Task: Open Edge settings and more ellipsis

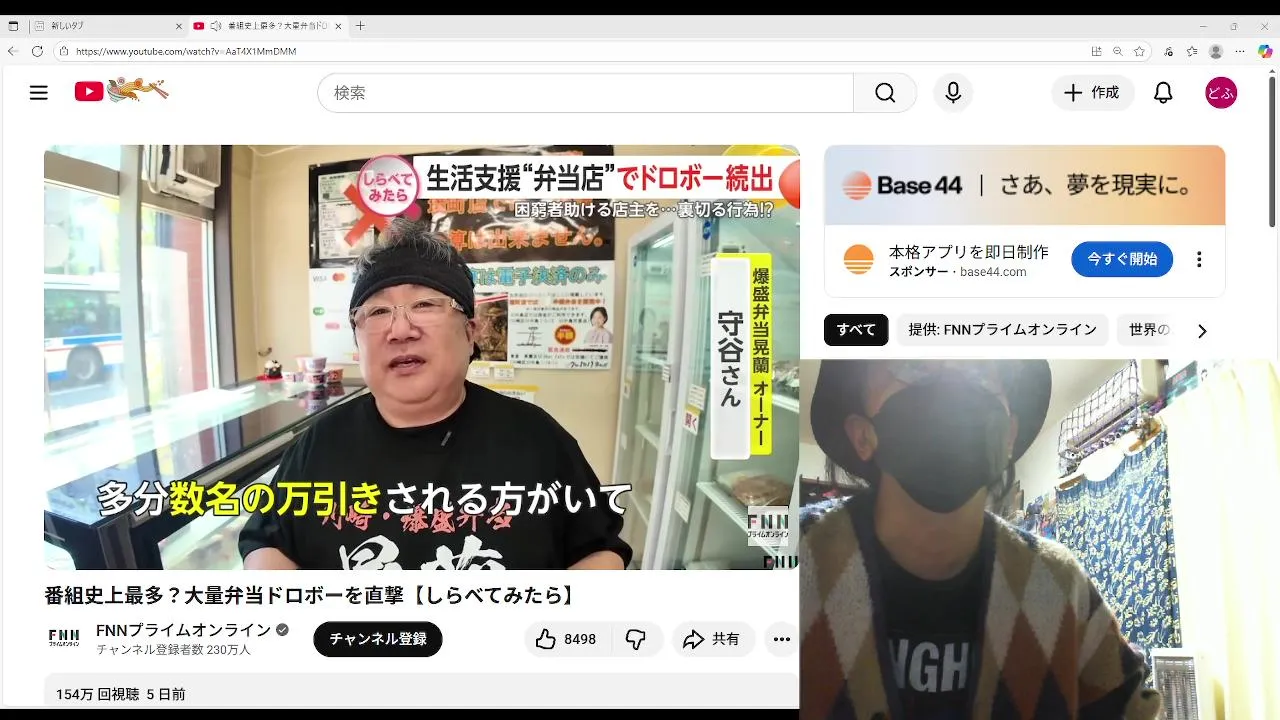Action: (x=1240, y=51)
